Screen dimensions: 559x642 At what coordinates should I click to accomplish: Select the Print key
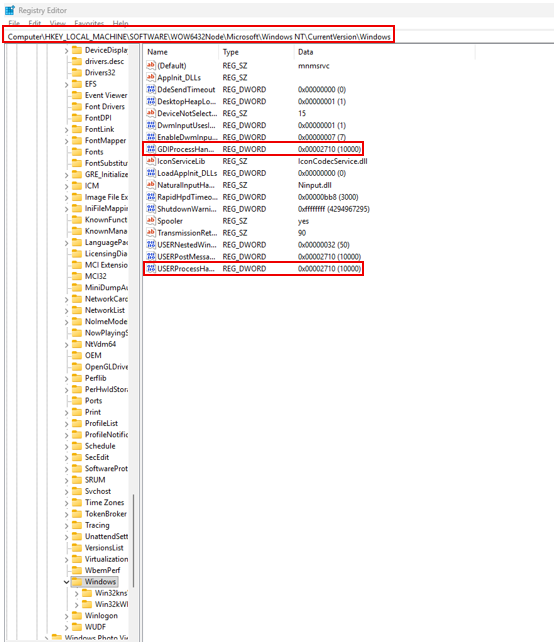[x=93, y=412]
